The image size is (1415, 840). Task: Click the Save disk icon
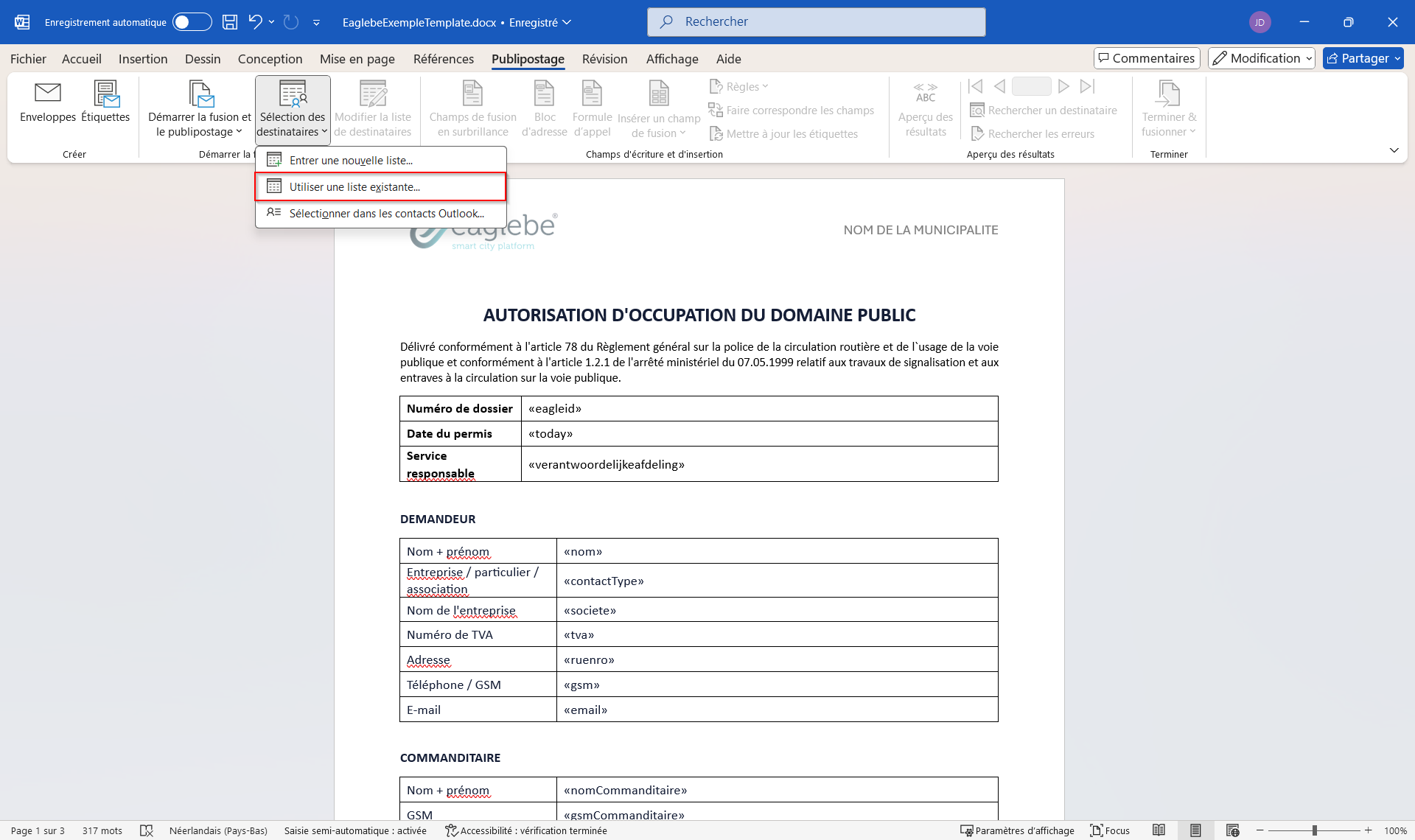230,22
